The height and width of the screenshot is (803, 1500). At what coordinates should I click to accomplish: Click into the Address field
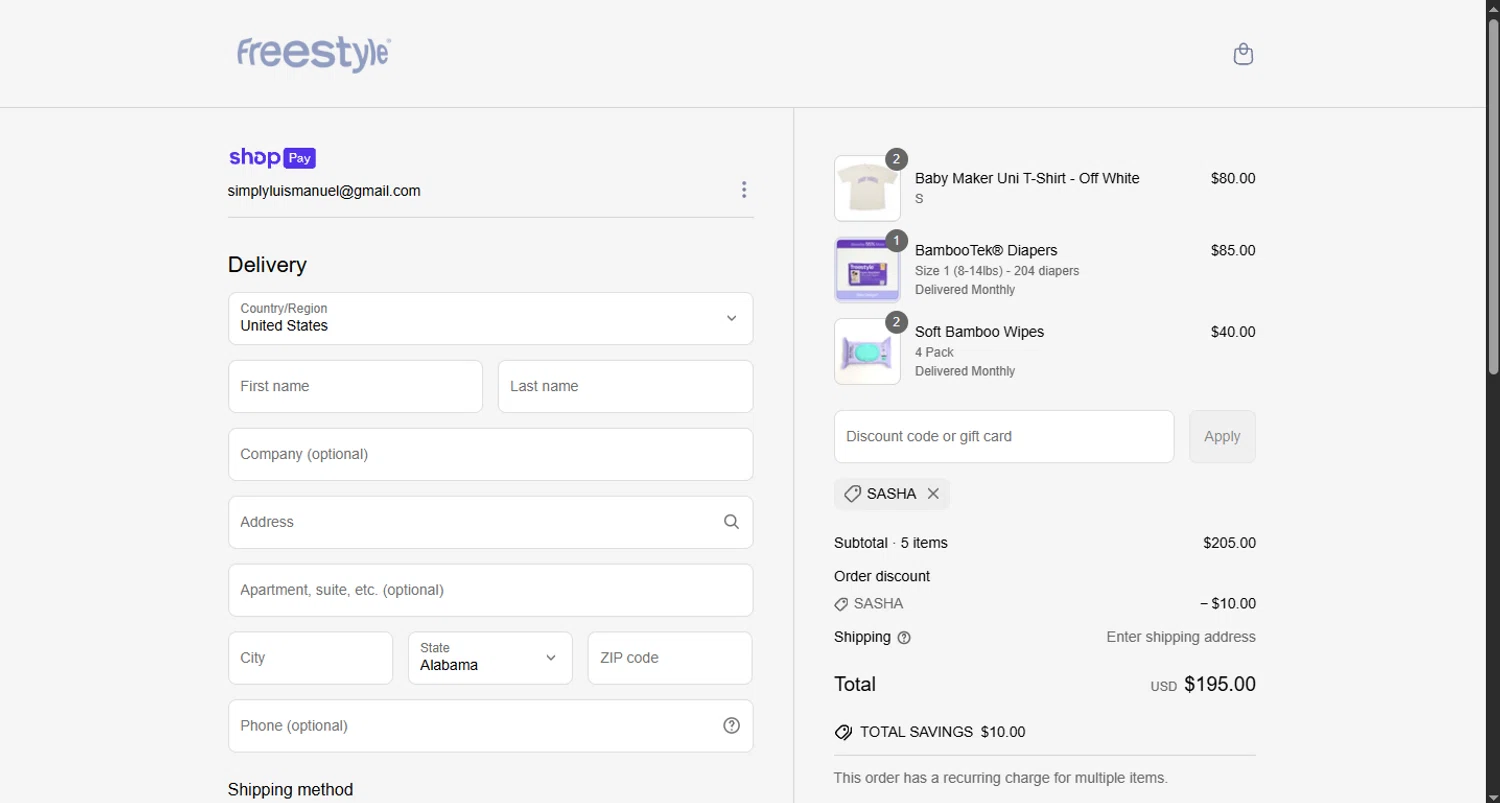(490, 522)
